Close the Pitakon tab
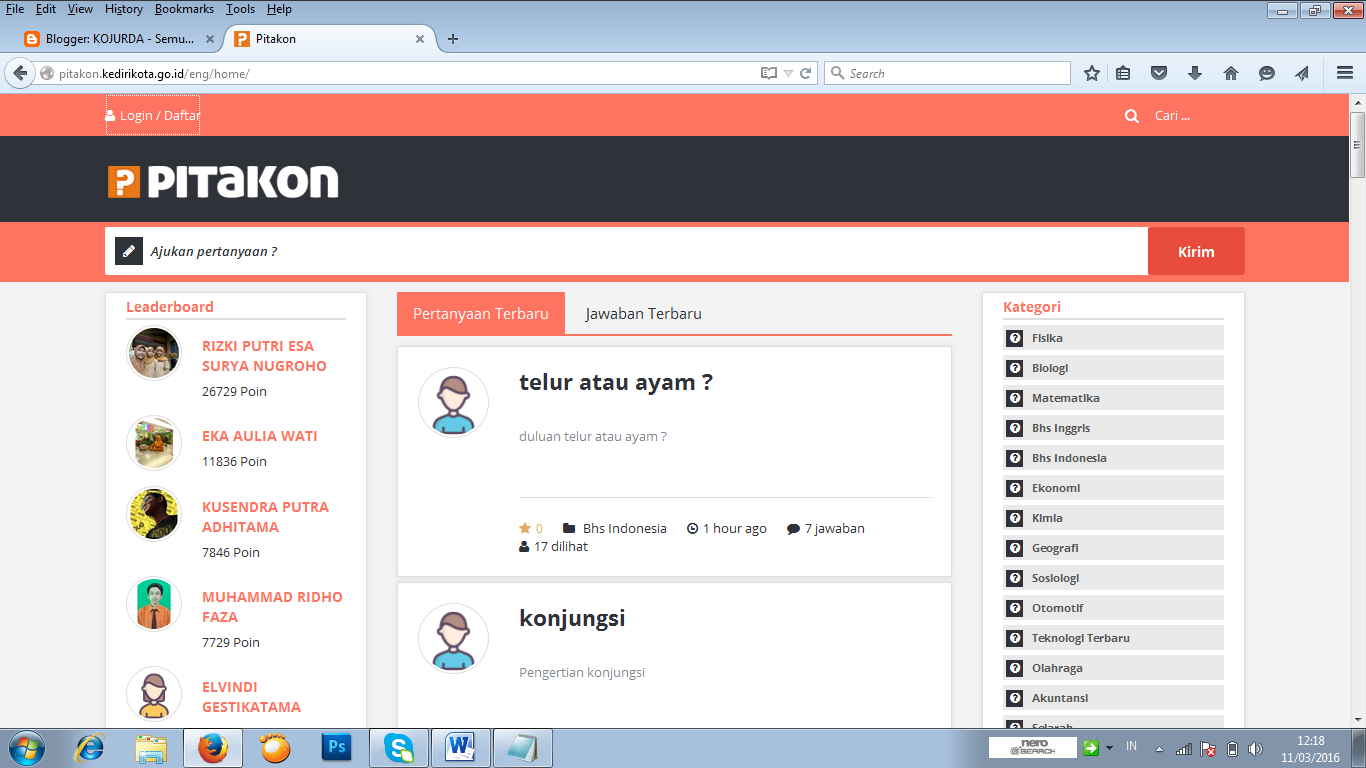Image resolution: width=1366 pixels, height=768 pixels. pos(420,39)
